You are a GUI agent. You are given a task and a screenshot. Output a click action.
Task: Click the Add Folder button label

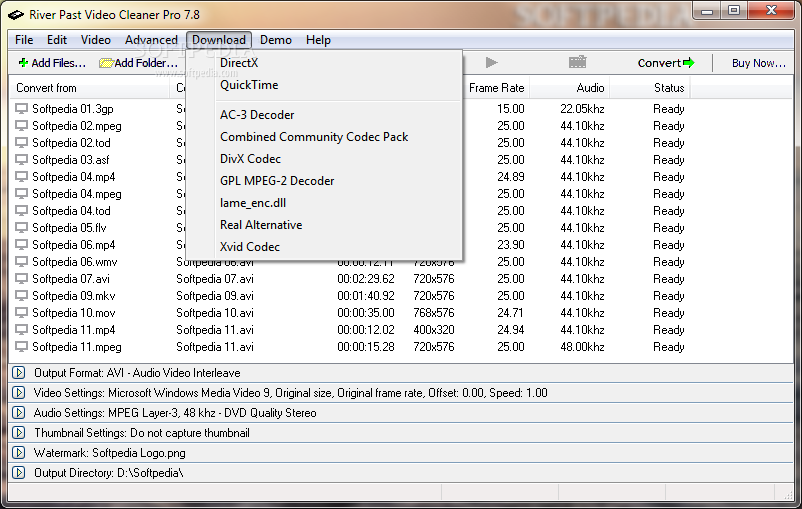(146, 63)
